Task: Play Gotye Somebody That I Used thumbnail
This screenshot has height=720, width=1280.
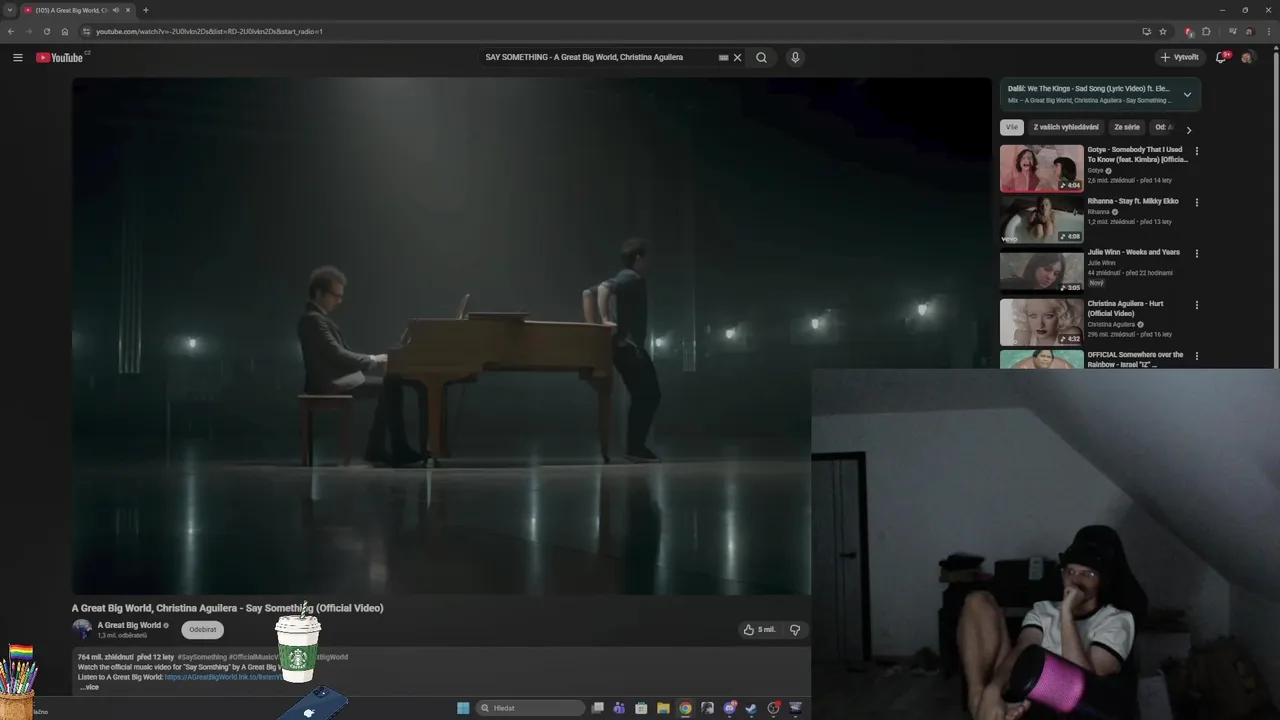Action: click(x=1041, y=168)
